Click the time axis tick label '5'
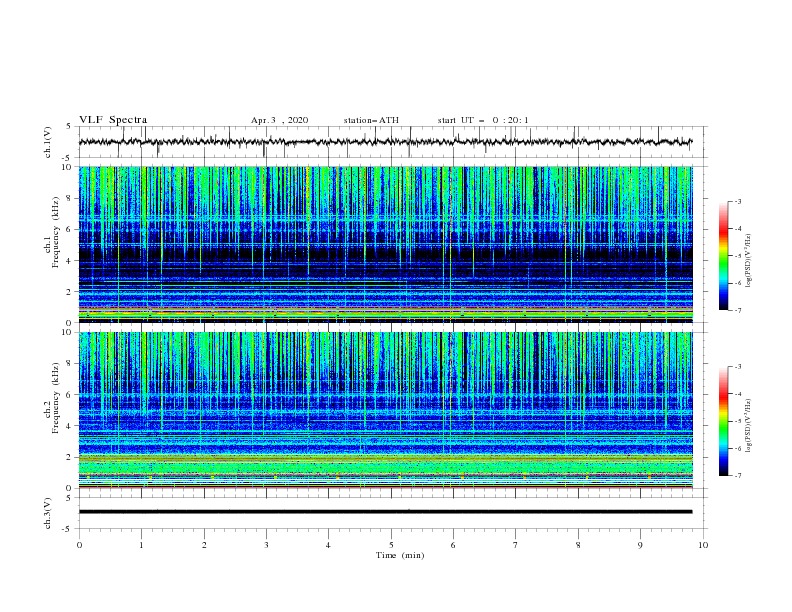 pyautogui.click(x=391, y=545)
